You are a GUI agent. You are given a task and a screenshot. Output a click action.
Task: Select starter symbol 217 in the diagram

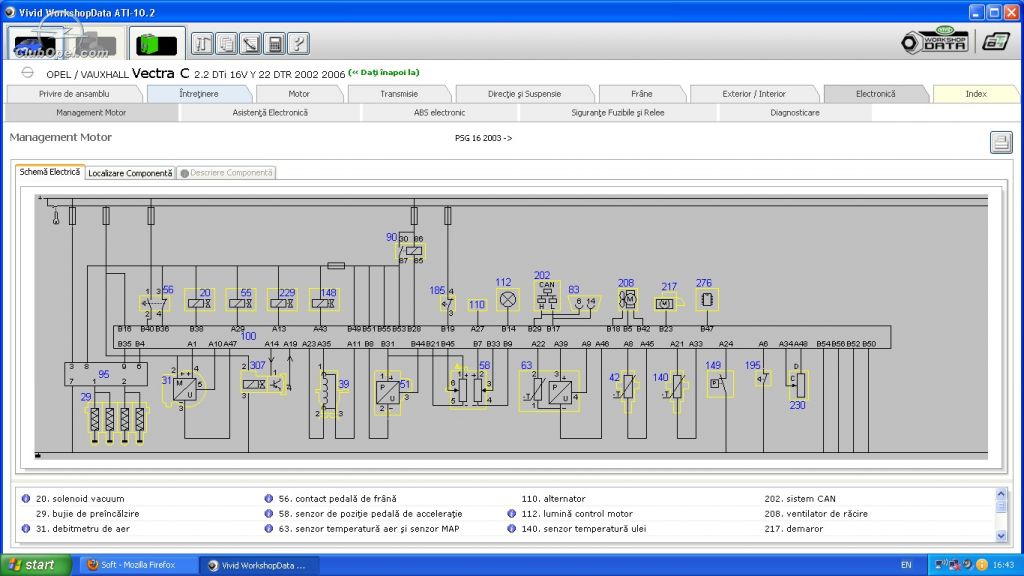point(667,303)
